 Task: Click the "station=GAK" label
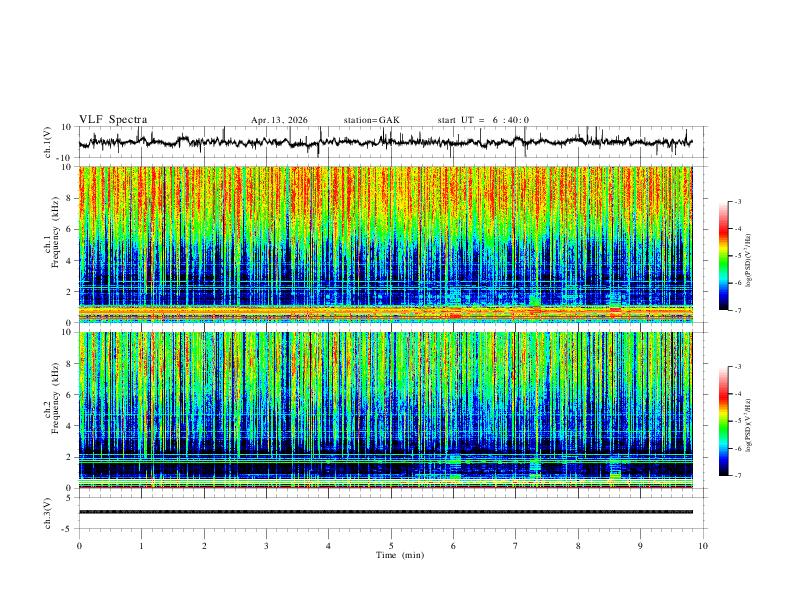[x=371, y=120]
